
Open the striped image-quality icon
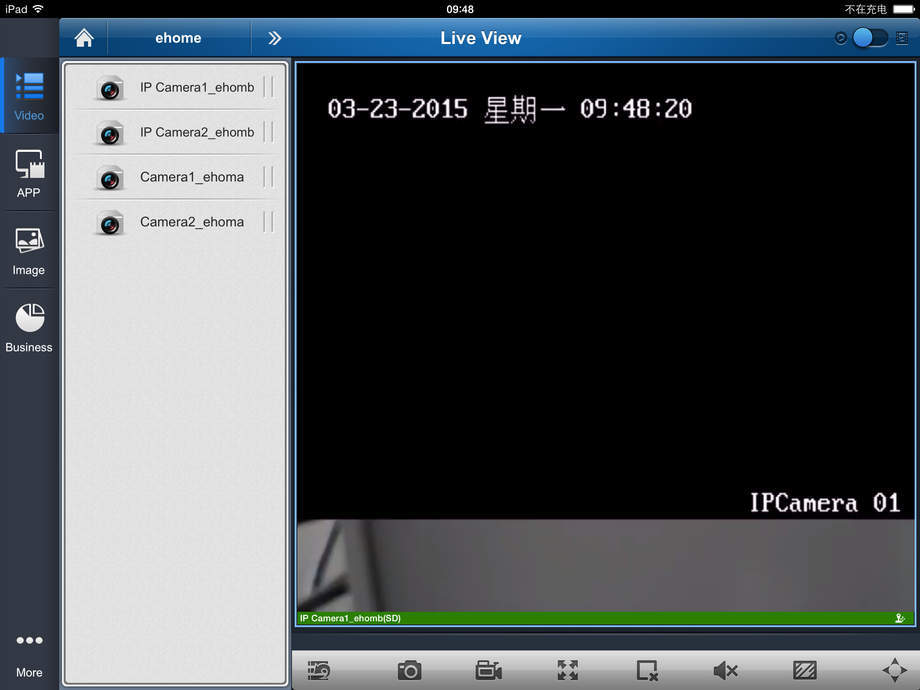(x=804, y=669)
